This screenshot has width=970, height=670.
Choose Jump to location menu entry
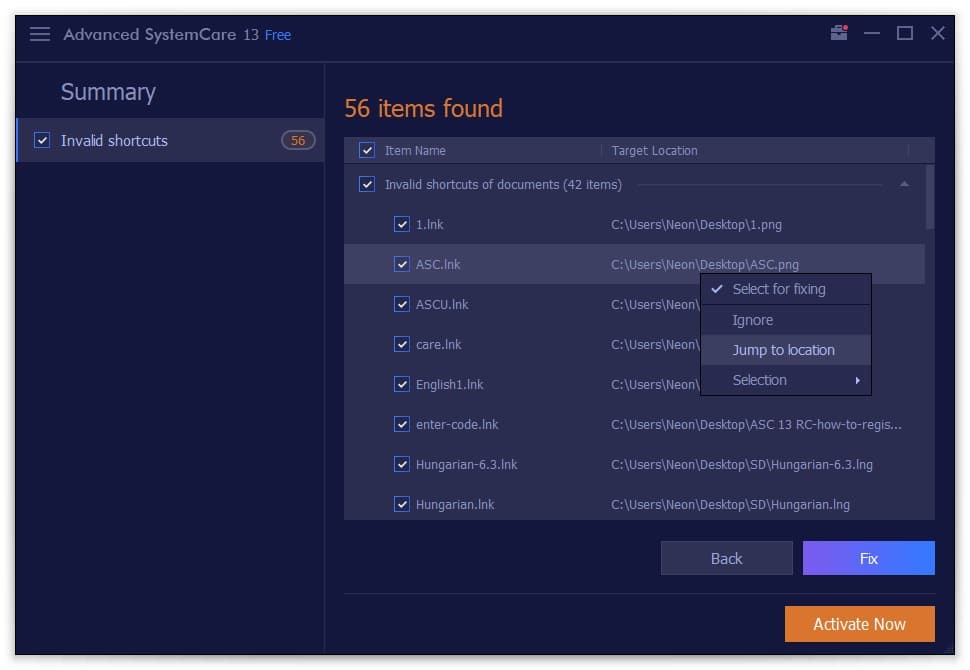click(x=786, y=350)
